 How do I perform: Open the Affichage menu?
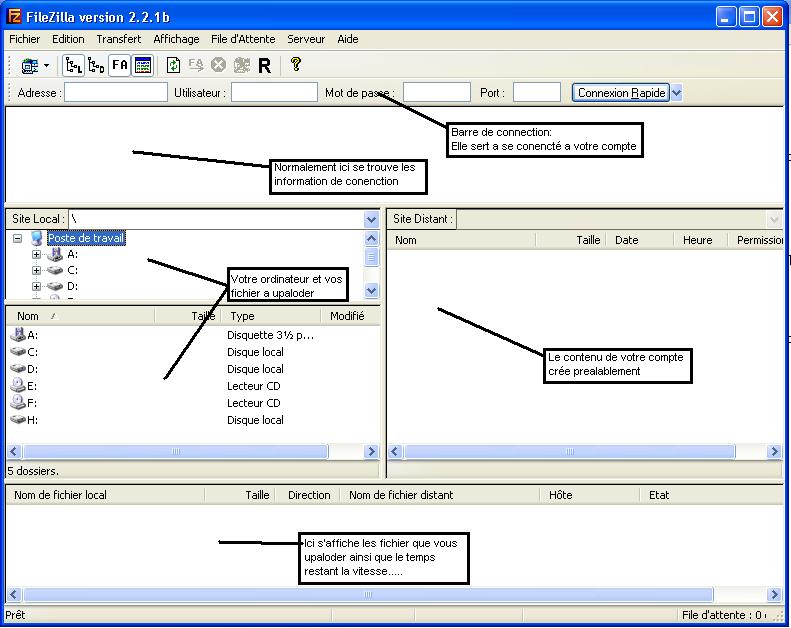point(176,39)
